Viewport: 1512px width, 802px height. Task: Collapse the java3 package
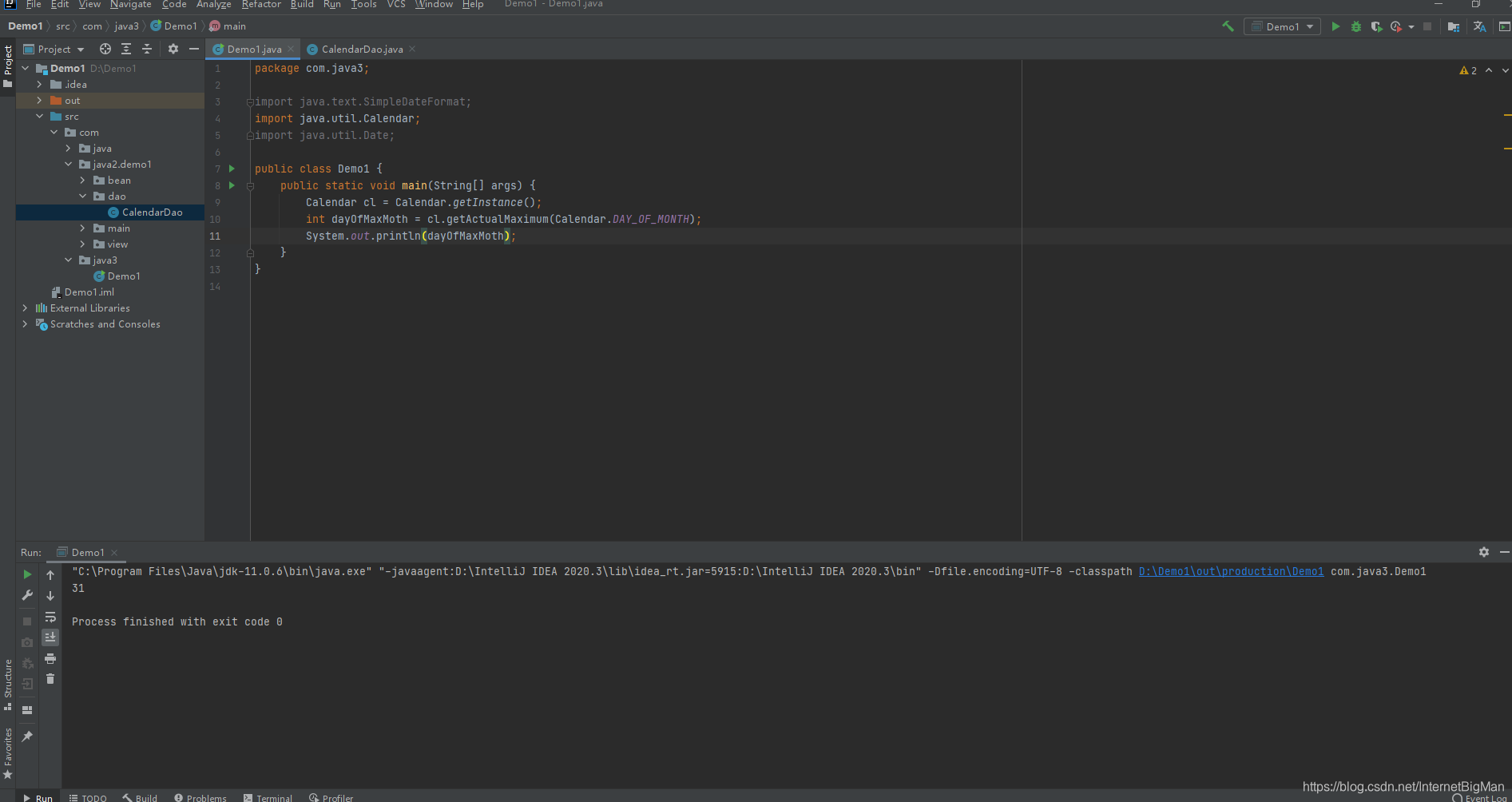pyautogui.click(x=68, y=260)
